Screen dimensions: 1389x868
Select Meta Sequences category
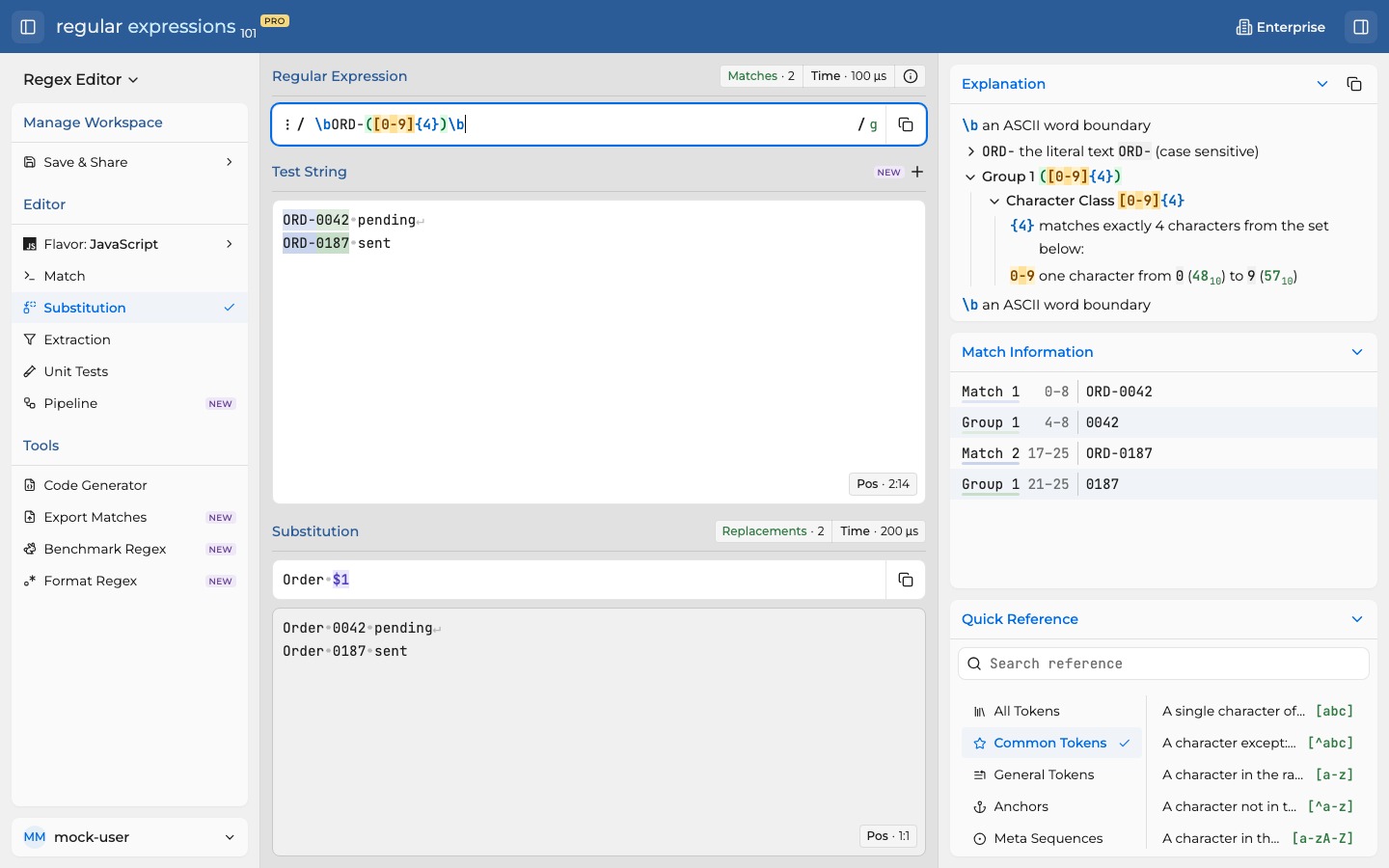[1051, 838]
